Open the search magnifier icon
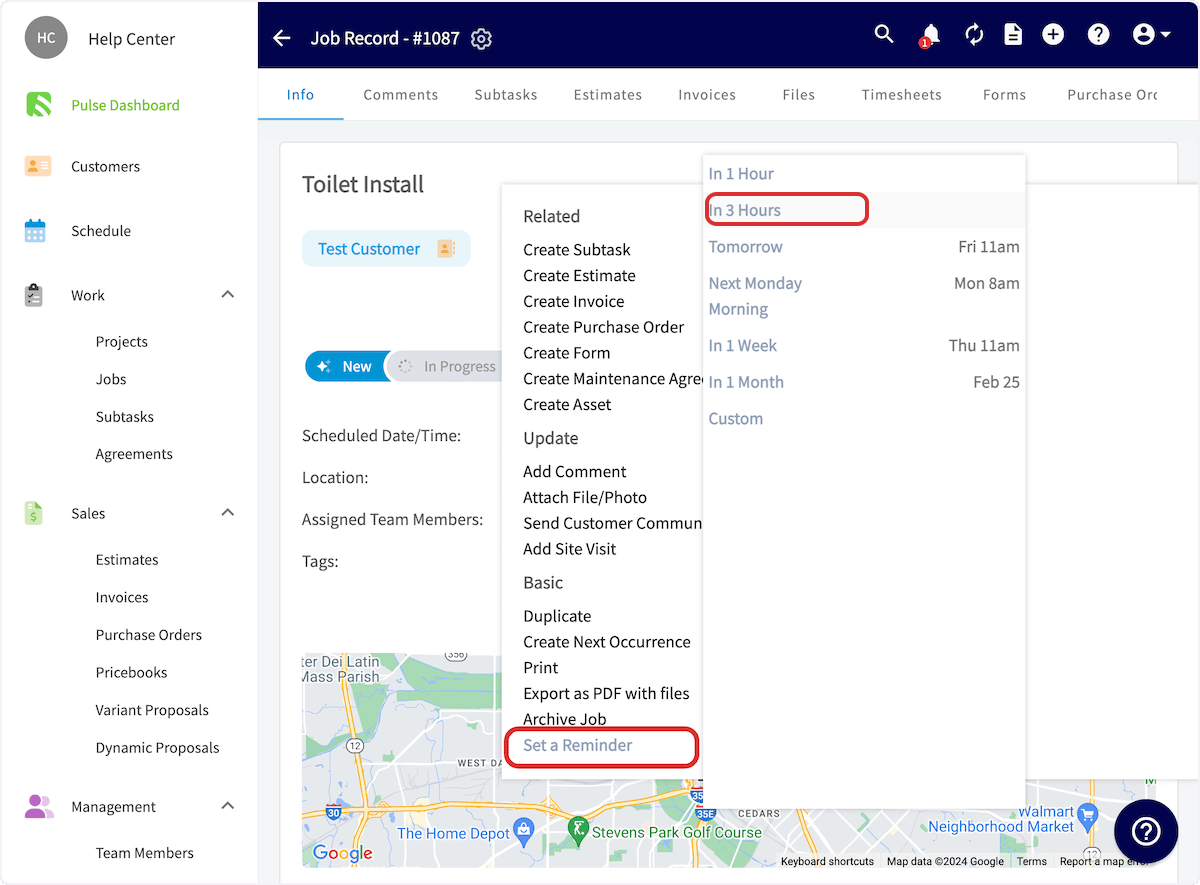Viewport: 1200px width, 885px height. click(884, 34)
